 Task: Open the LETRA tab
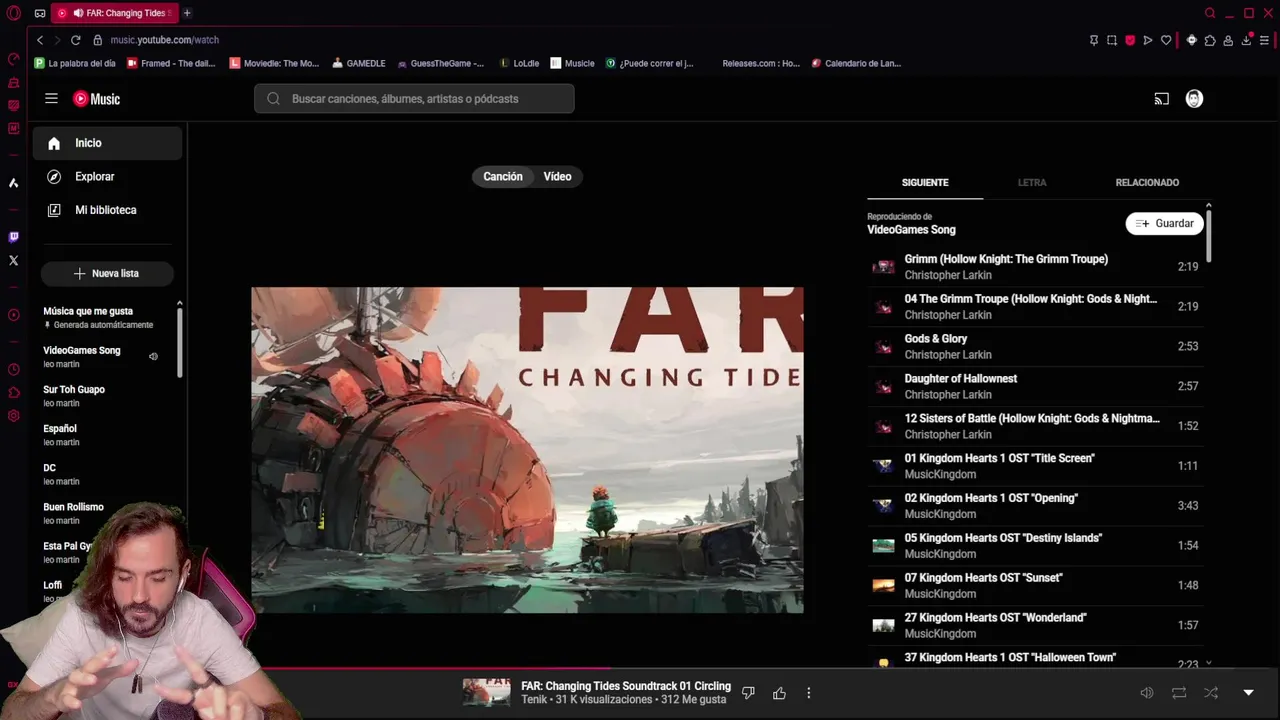(1032, 183)
